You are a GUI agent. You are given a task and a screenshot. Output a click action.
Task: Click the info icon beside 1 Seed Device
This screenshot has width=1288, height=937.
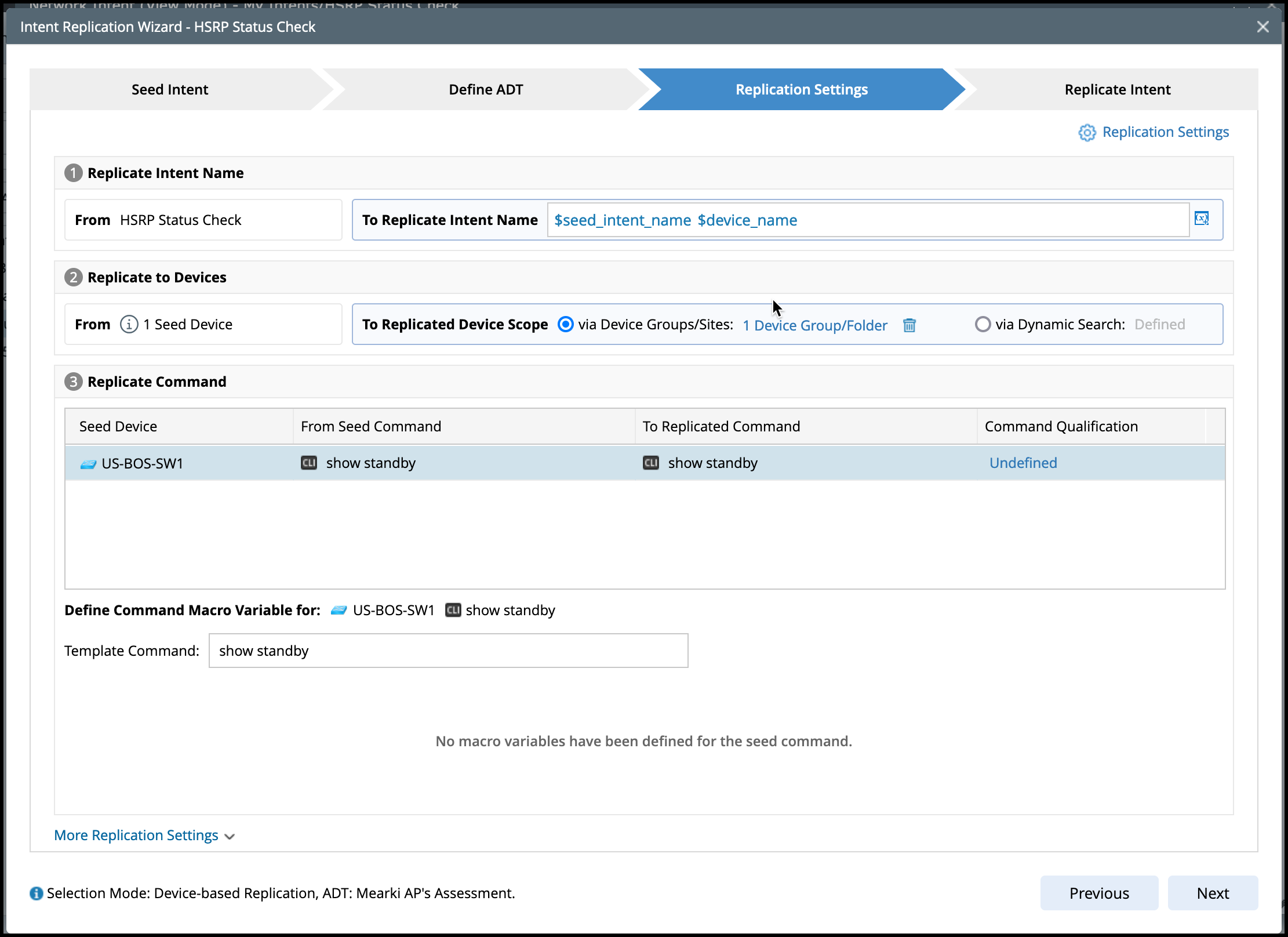tap(129, 324)
